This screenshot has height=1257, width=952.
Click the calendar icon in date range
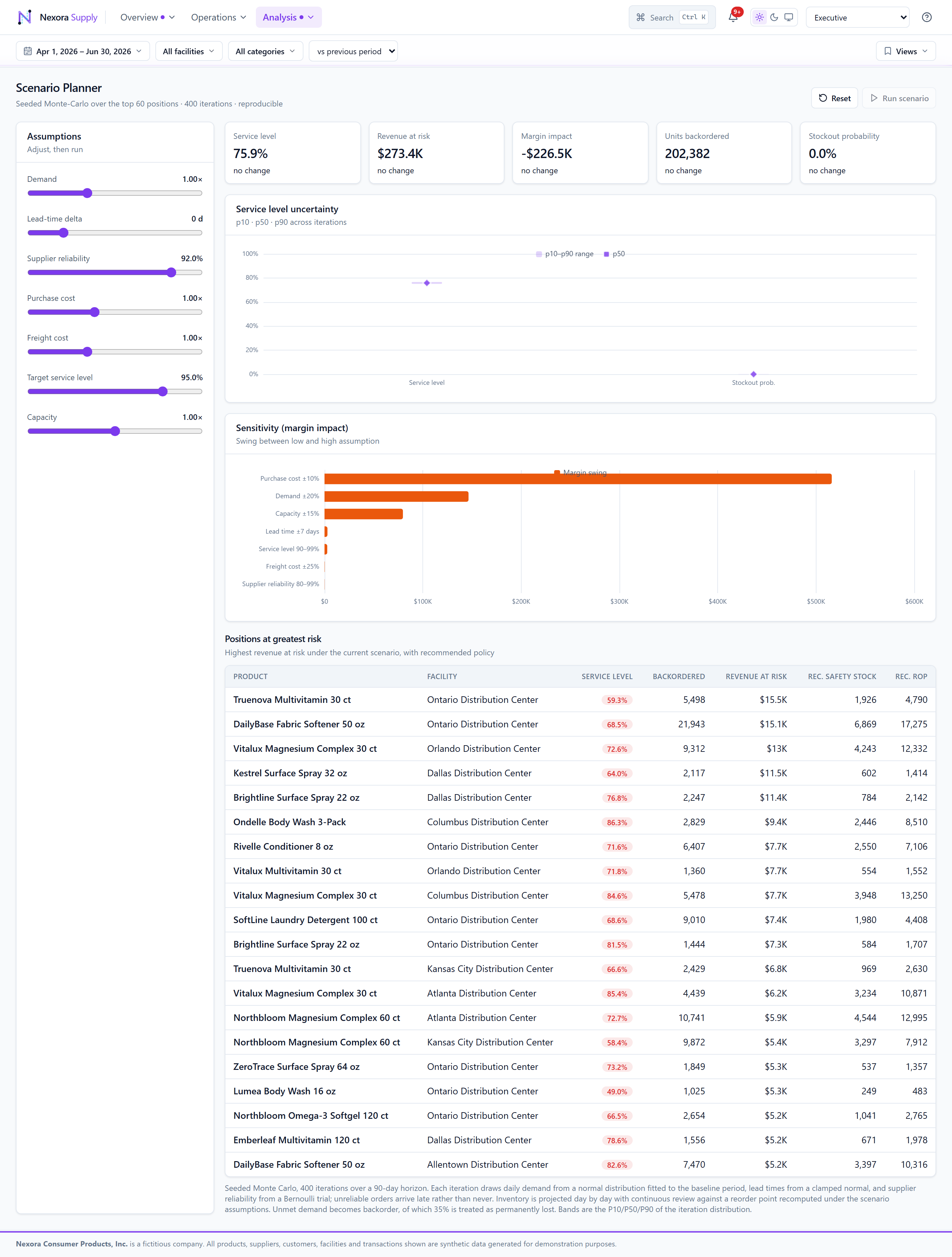(x=27, y=51)
